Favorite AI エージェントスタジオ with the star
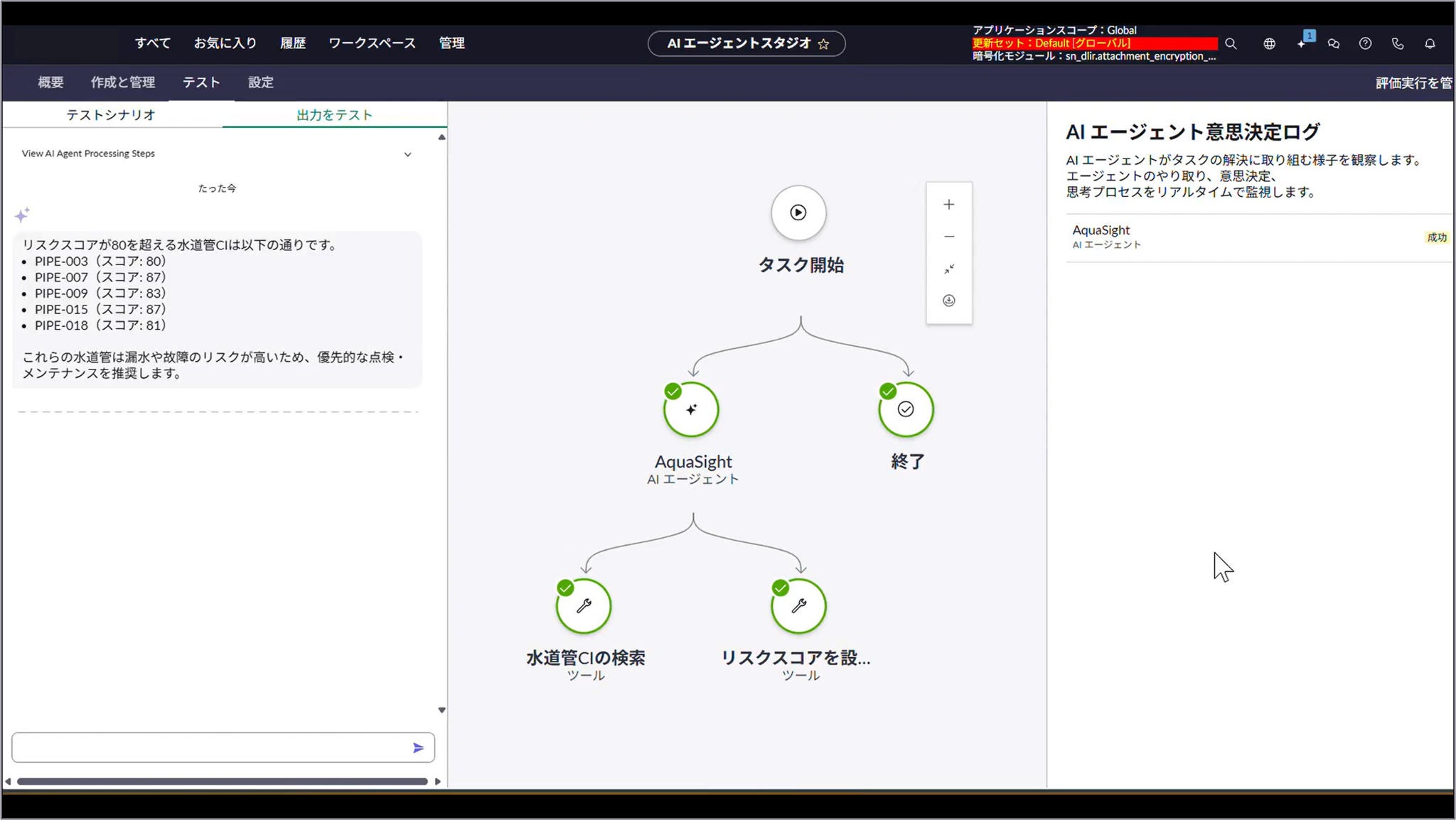Viewport: 1456px width, 820px height. coord(823,44)
